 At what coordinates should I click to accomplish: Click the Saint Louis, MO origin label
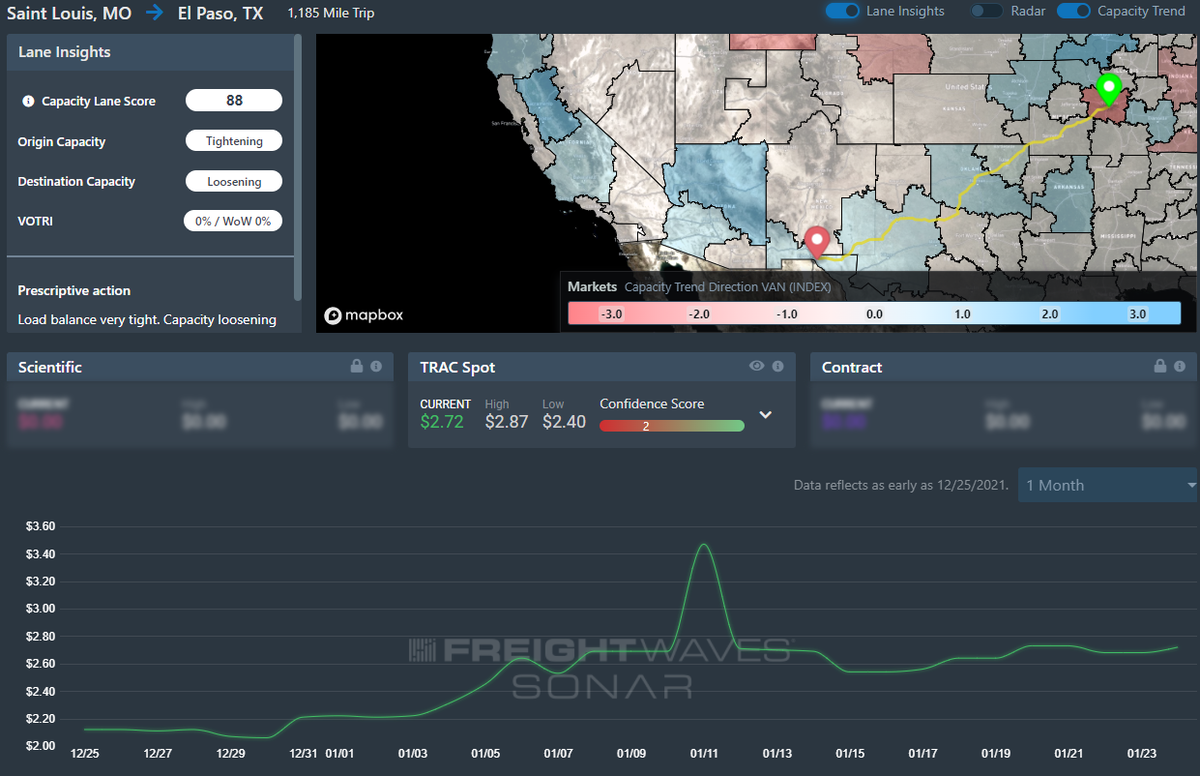69,14
